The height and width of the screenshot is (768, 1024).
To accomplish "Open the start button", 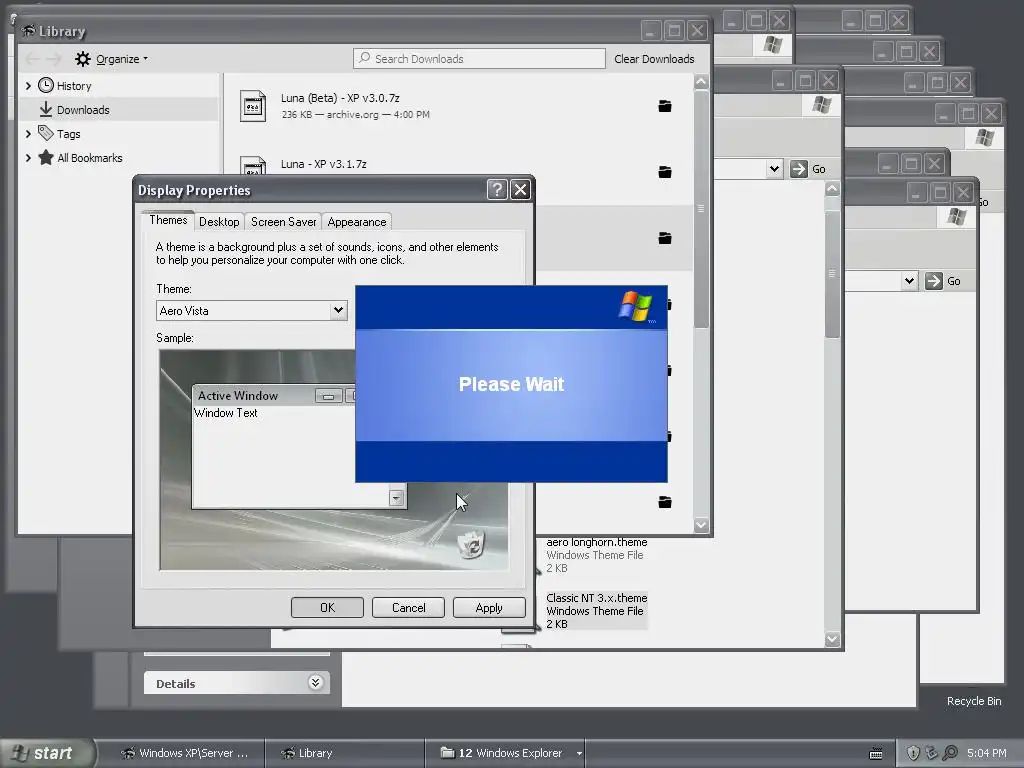I will (x=48, y=753).
